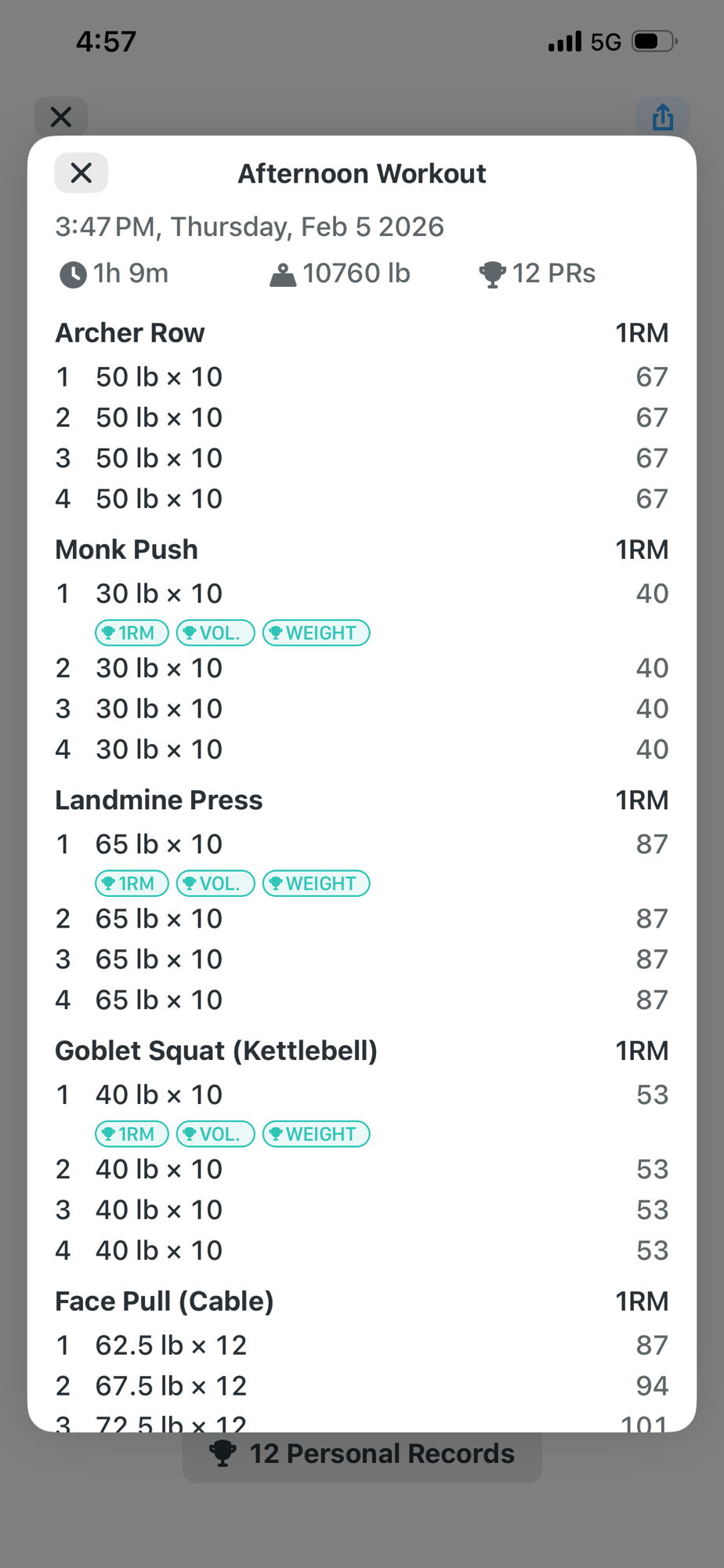Close the Afternoon Workout summary card
Screen dimensions: 724x1568
point(81,173)
